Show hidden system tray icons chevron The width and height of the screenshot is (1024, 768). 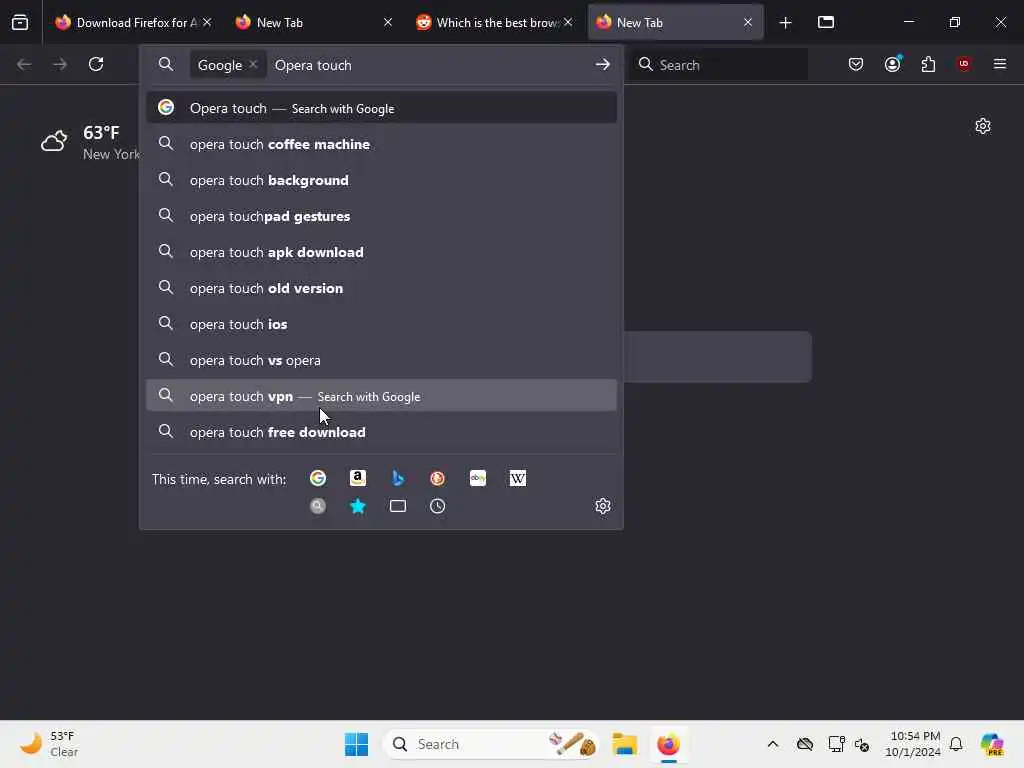773,744
